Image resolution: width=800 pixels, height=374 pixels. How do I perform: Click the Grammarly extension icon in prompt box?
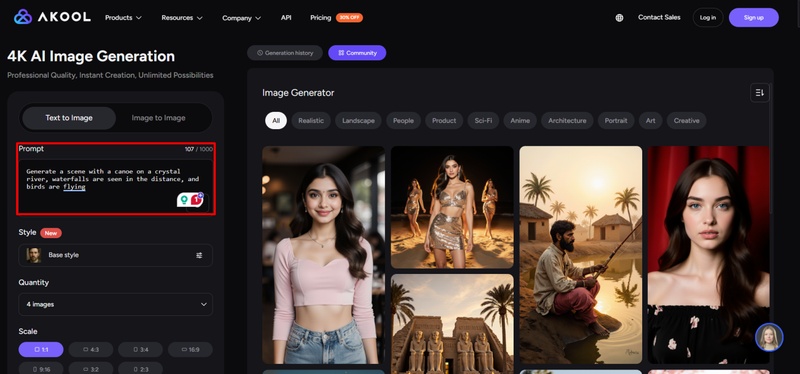(184, 200)
